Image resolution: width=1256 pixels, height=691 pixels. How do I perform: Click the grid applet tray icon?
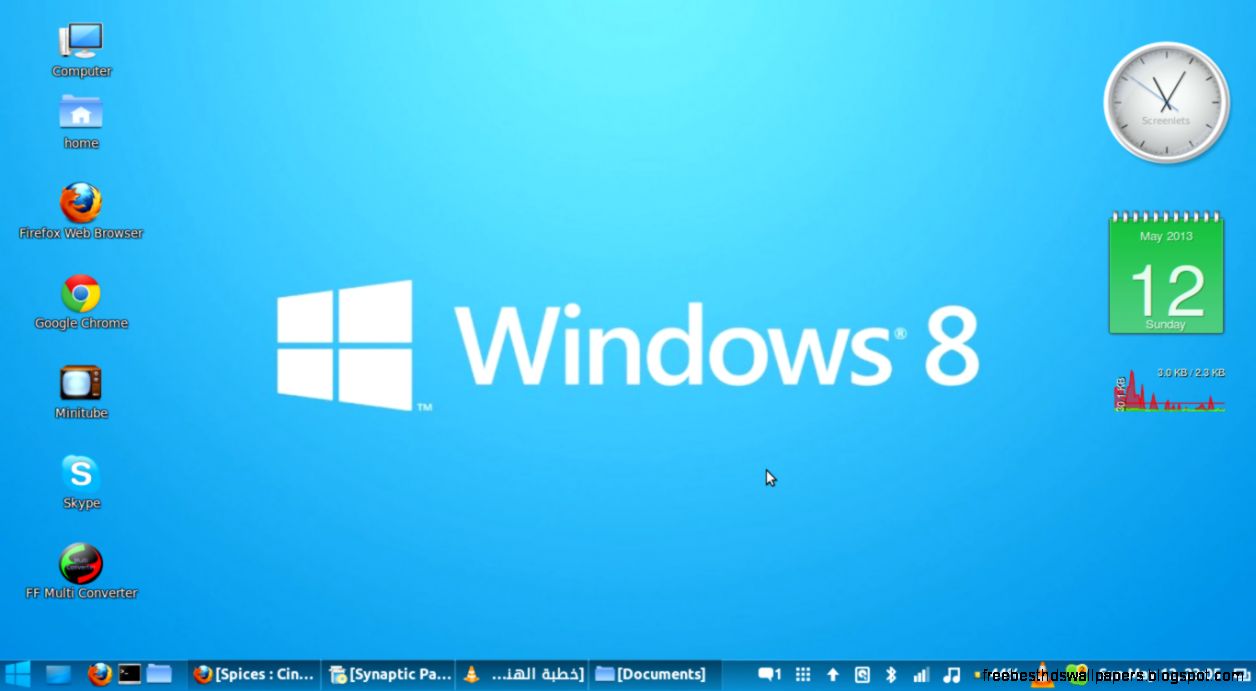[x=803, y=675]
